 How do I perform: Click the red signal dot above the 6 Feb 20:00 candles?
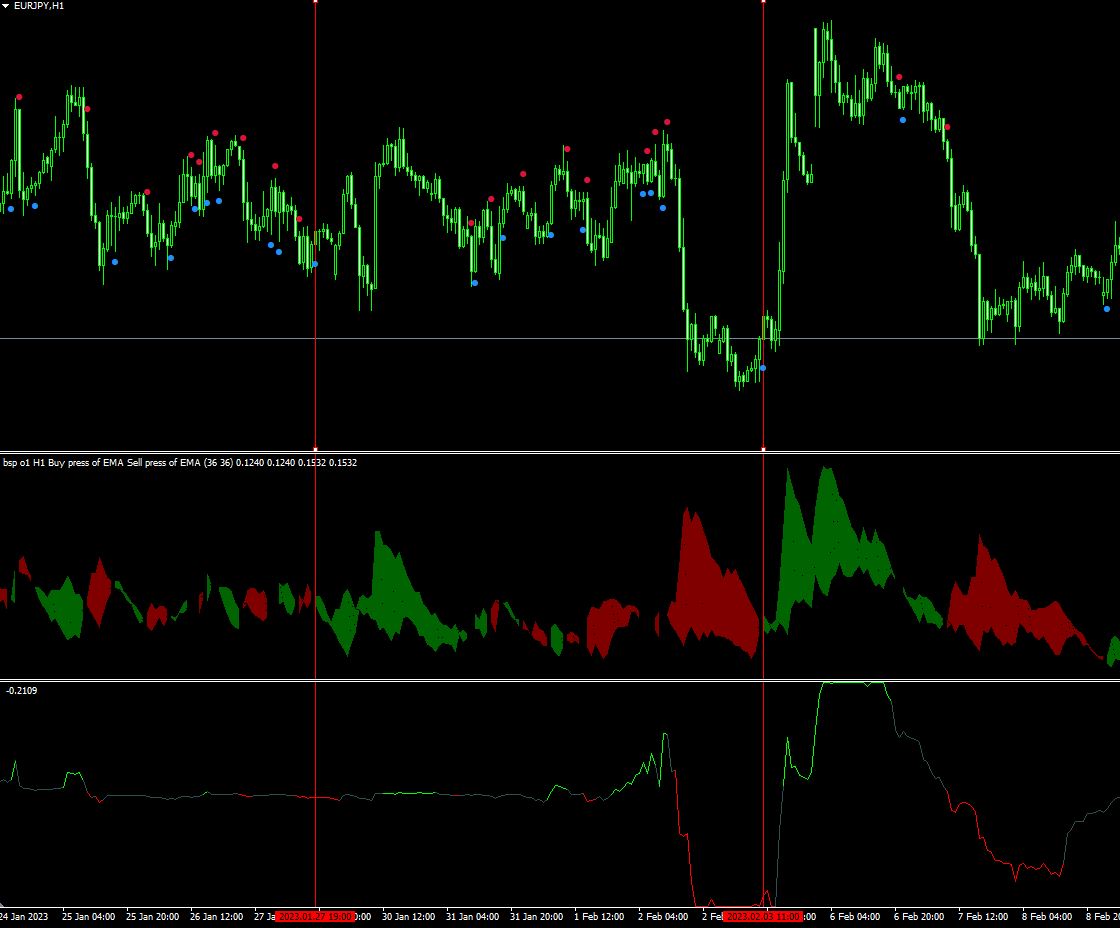(x=899, y=77)
